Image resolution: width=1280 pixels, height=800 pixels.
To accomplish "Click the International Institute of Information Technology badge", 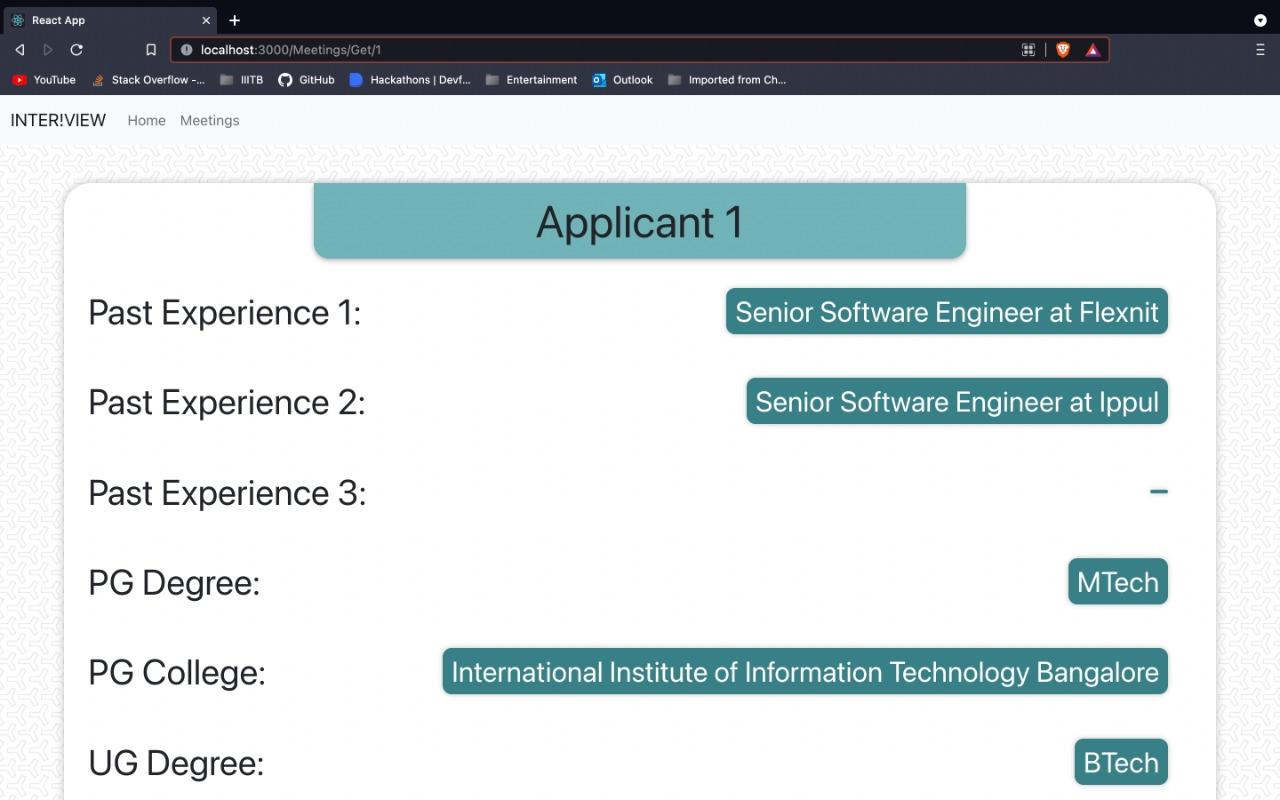I will tap(805, 672).
